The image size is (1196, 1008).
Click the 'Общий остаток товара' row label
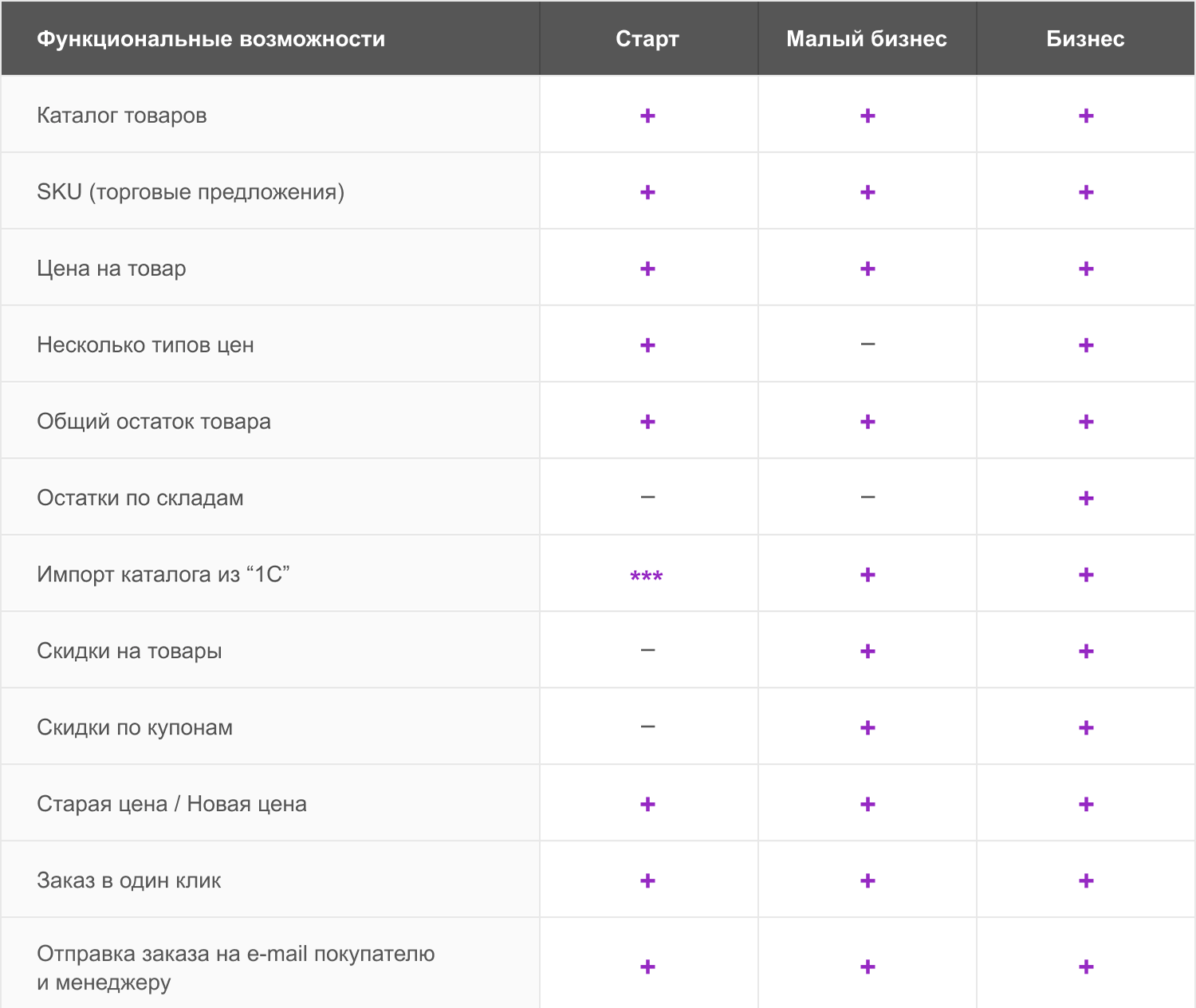[154, 422]
